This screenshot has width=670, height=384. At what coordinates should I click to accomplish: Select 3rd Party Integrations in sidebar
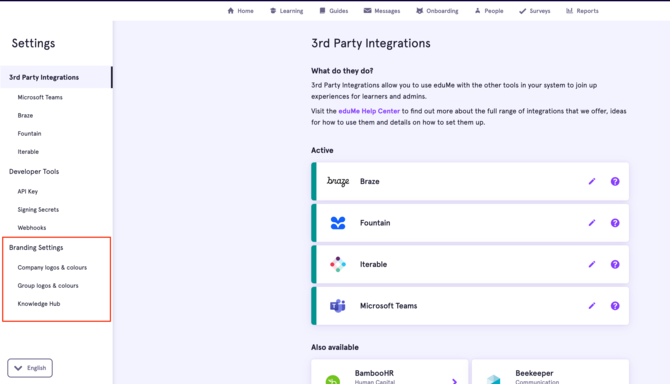[56, 77]
